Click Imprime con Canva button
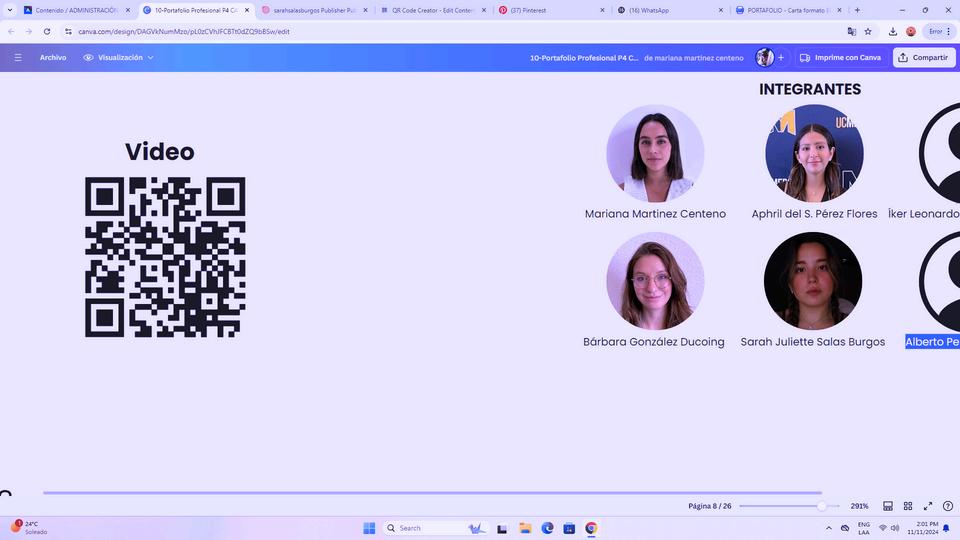 pyautogui.click(x=840, y=58)
